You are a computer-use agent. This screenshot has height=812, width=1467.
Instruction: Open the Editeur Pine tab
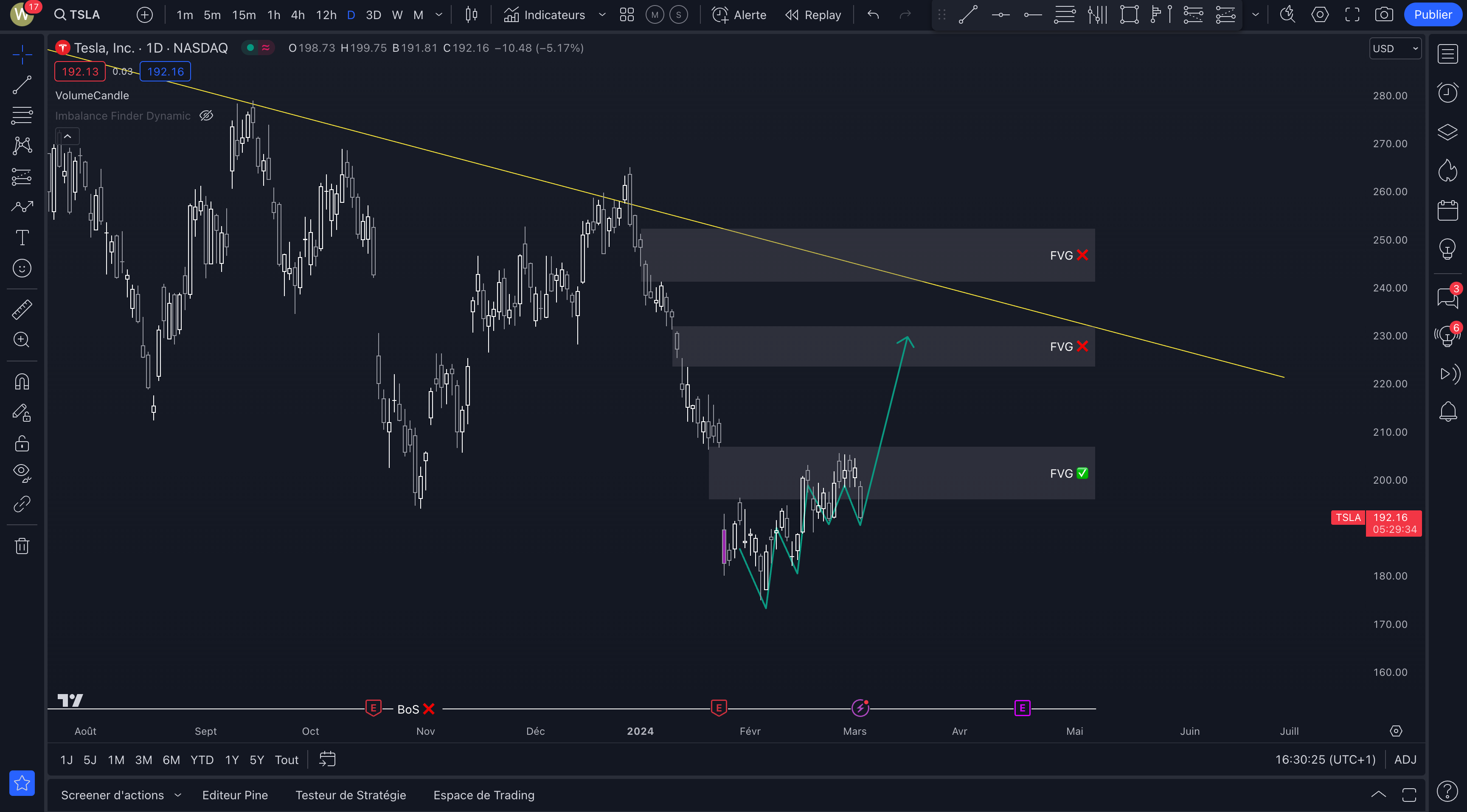[235, 795]
